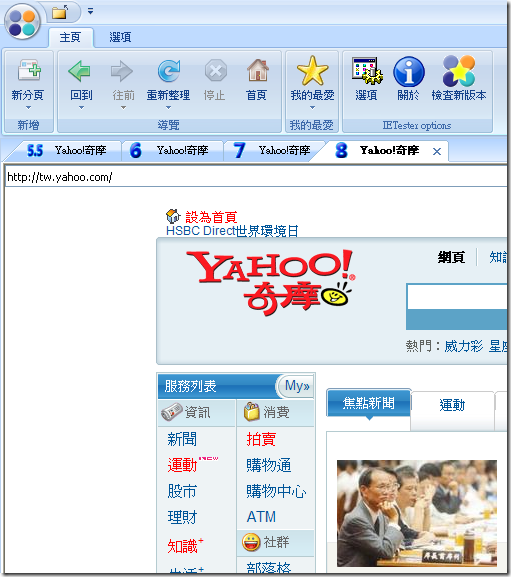Click the 關於 about info icon
Image resolution: width=511 pixels, height=577 pixels.
coord(409,72)
